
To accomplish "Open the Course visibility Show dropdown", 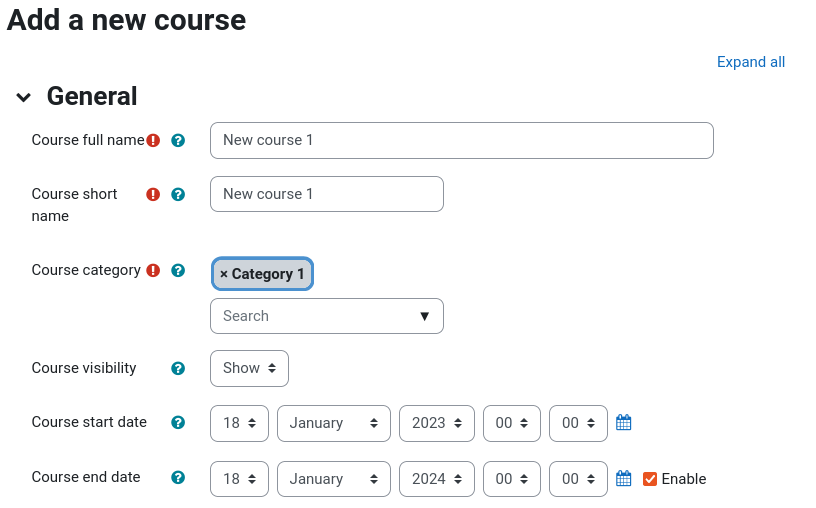I will click(x=249, y=369).
